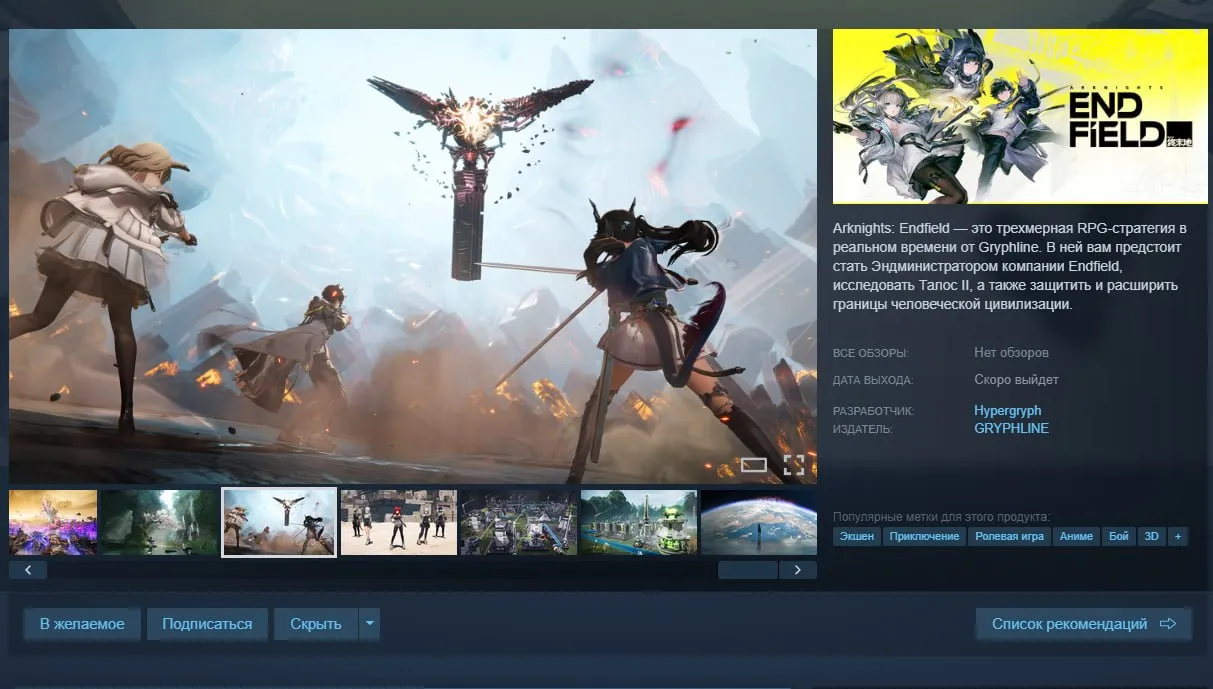The image size is (1213, 689).
Task: Click the Endfield yellow header banner
Action: (x=1020, y=116)
